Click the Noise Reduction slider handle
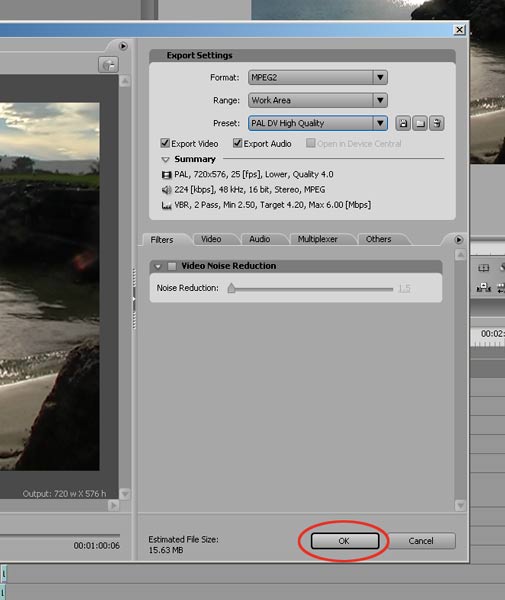Screen dimensions: 505x600 pos(231,288)
